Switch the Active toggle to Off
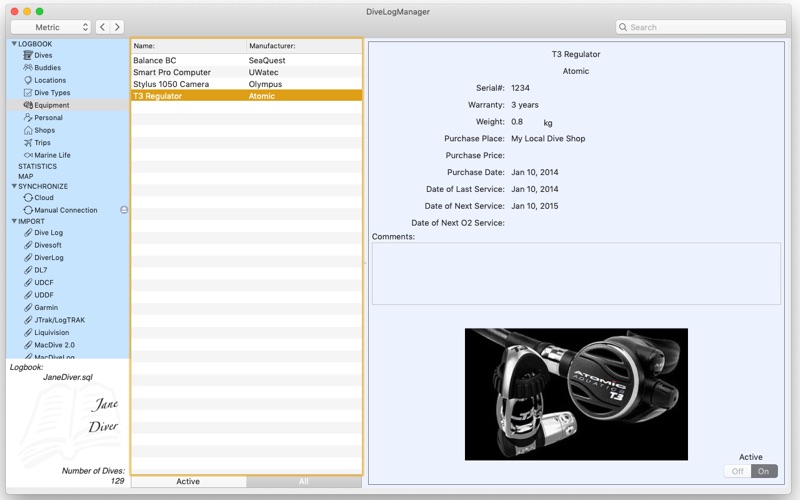Viewport: 800px width, 500px height. tap(737, 471)
